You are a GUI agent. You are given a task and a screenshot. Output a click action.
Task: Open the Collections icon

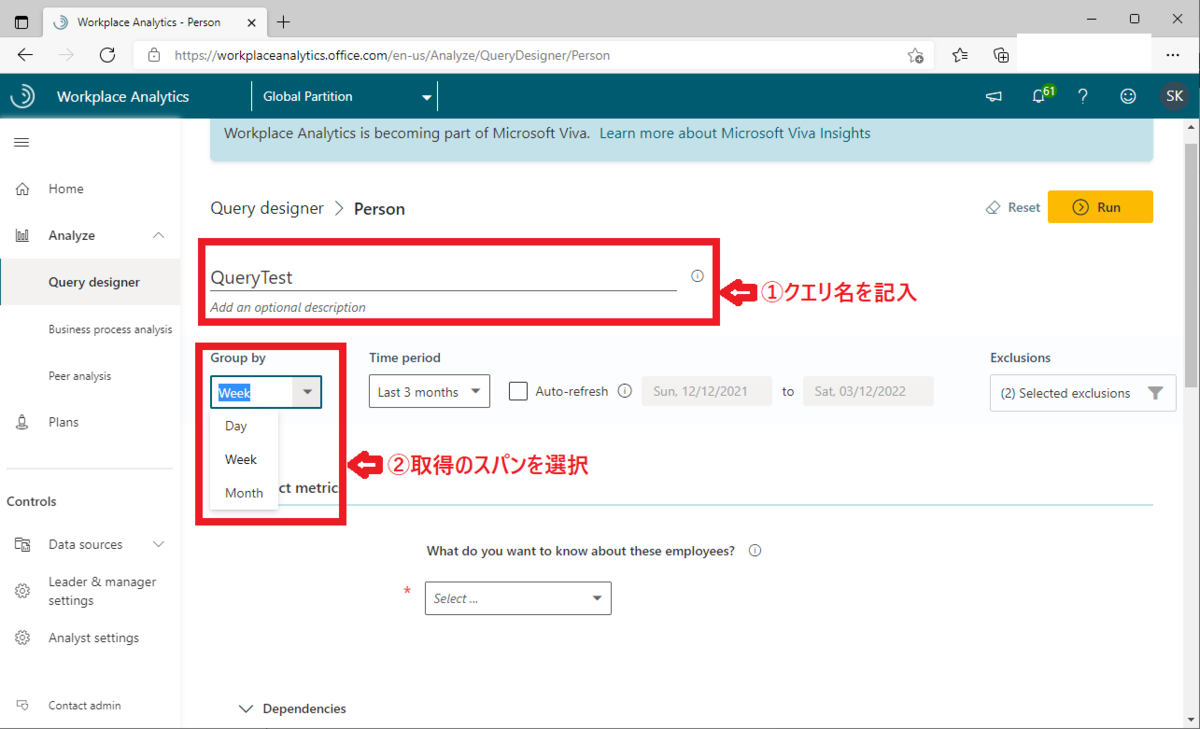coord(1000,55)
